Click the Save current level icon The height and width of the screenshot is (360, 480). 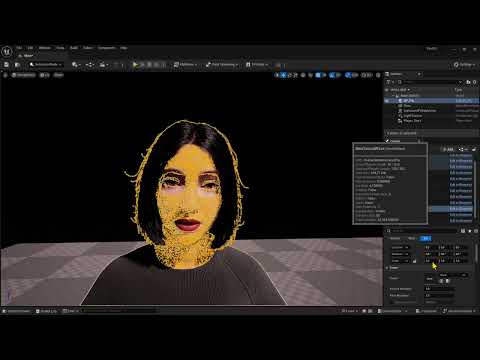coord(6,65)
